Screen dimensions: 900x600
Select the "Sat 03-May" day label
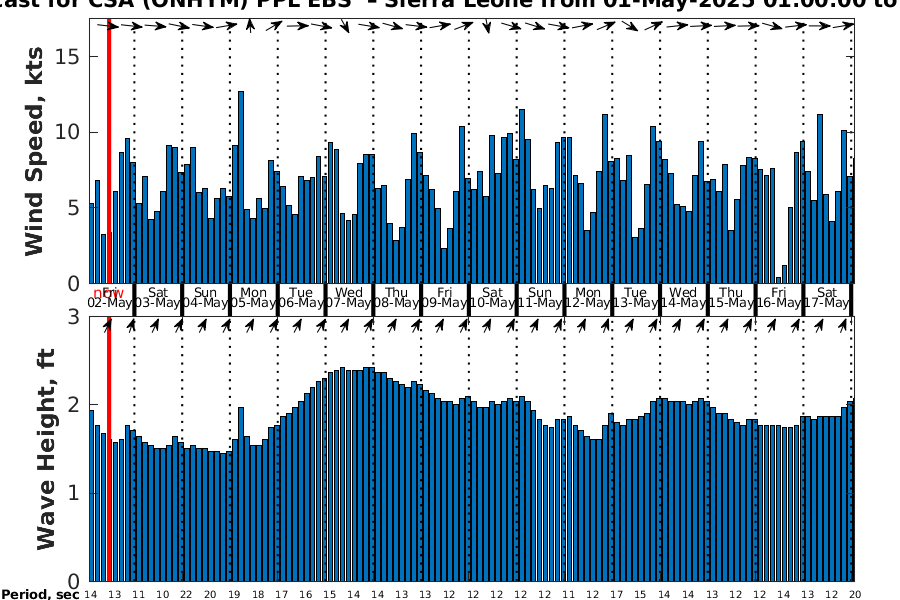click(x=158, y=297)
